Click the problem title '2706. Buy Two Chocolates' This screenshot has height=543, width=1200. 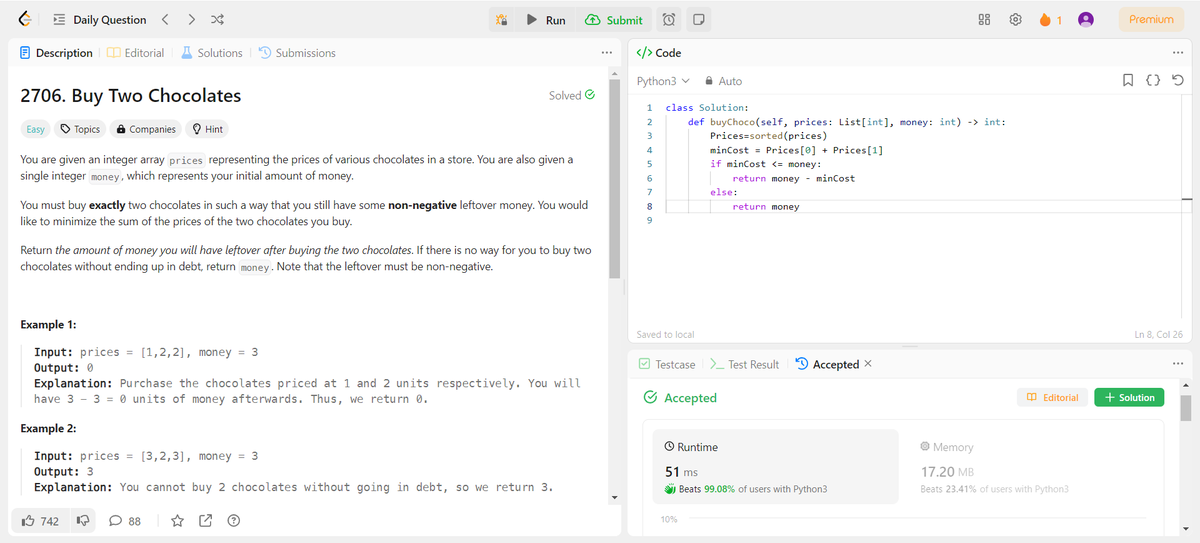(x=131, y=96)
